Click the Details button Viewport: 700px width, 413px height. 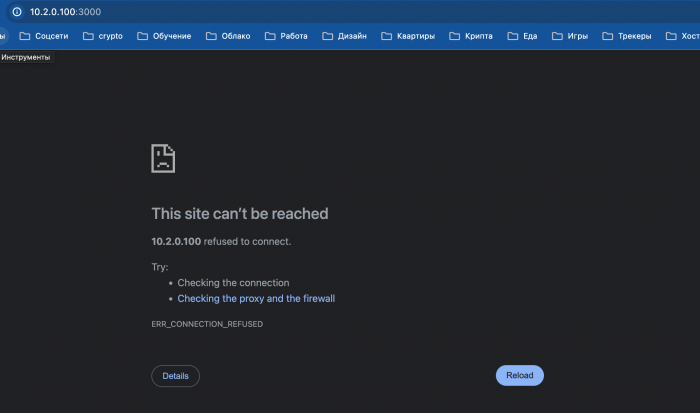(x=175, y=376)
